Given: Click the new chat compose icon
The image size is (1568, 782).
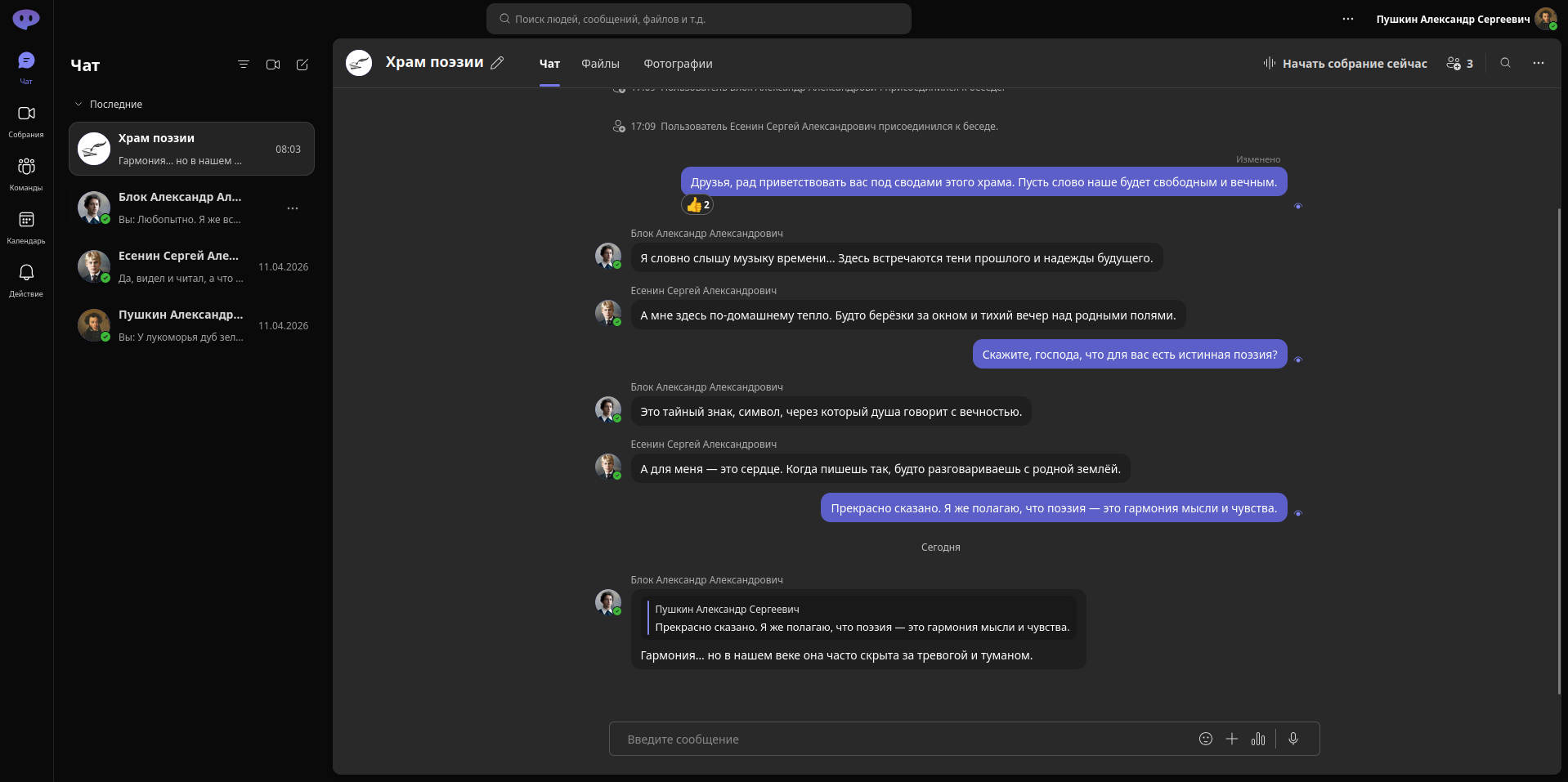Looking at the screenshot, I should (x=302, y=65).
